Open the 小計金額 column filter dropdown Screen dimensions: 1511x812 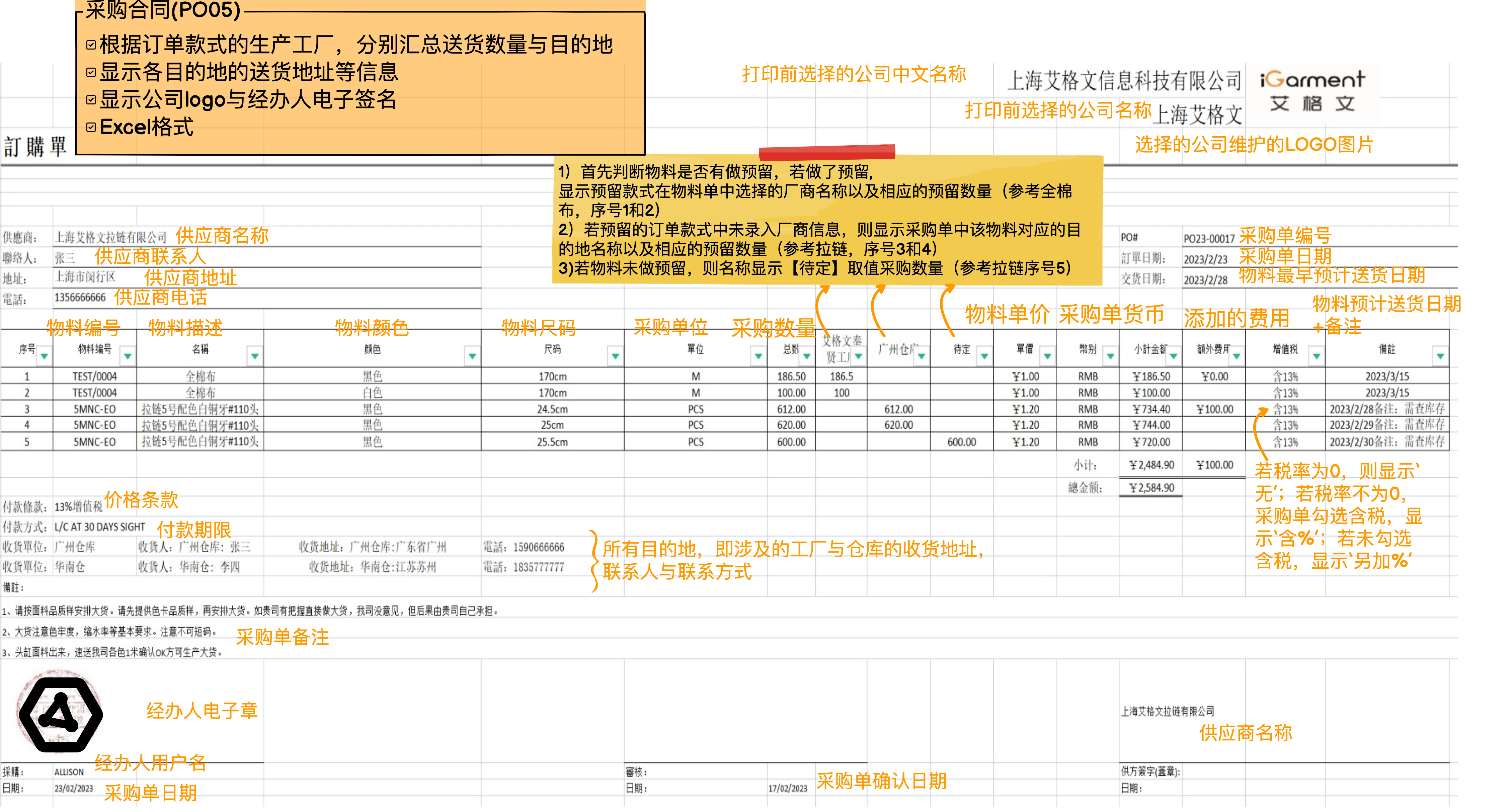(x=1174, y=356)
